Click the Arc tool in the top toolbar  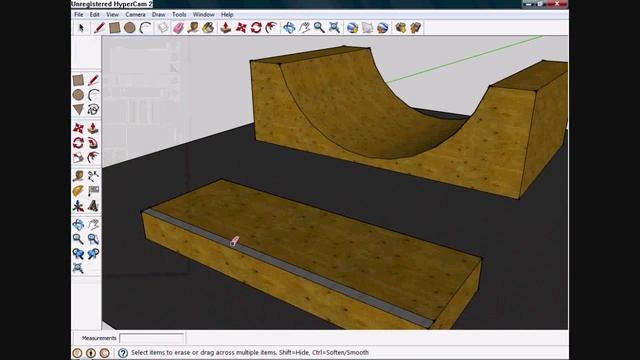click(x=145, y=28)
